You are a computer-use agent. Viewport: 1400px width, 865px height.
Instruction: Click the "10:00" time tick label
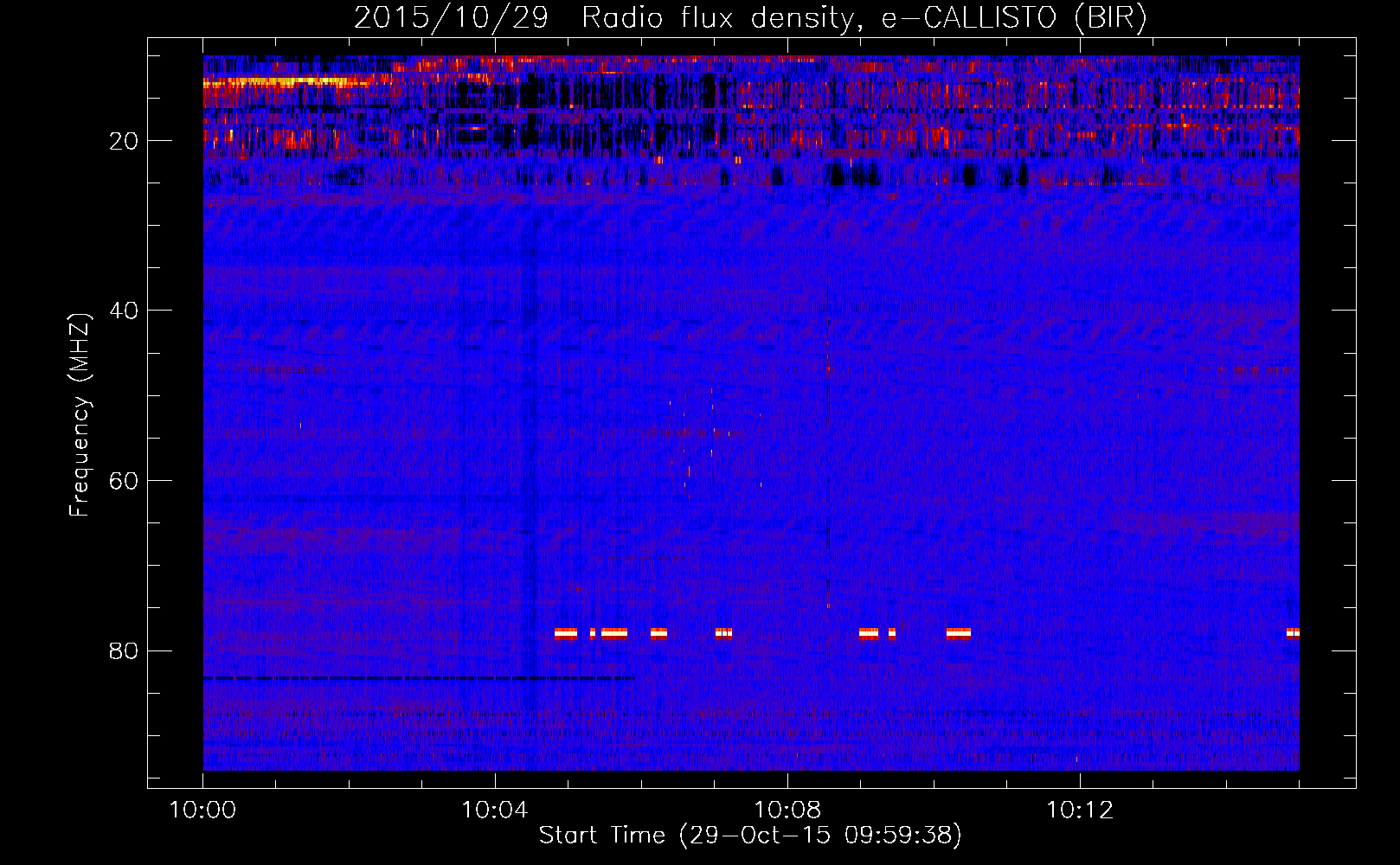pyautogui.click(x=203, y=811)
